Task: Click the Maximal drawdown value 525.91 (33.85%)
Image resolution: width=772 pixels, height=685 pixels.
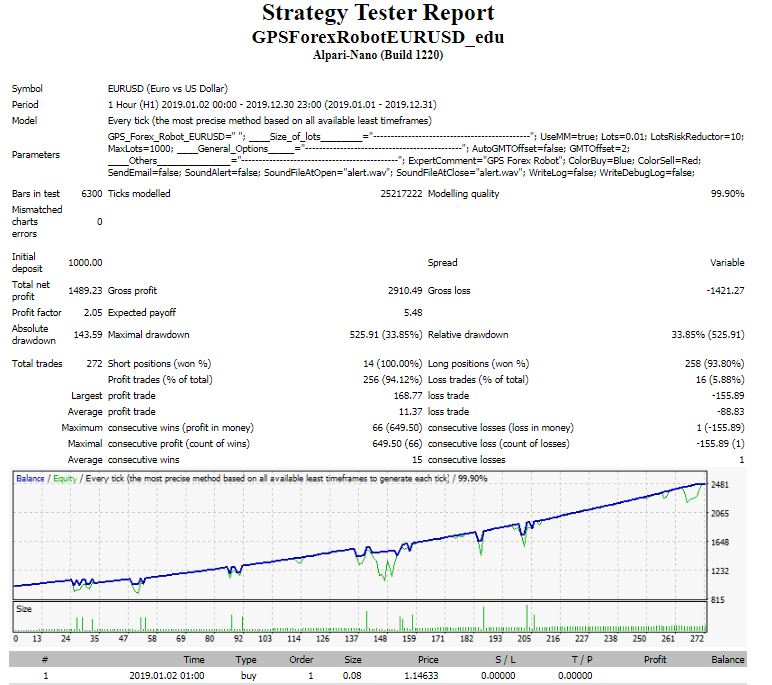Action: pos(386,335)
